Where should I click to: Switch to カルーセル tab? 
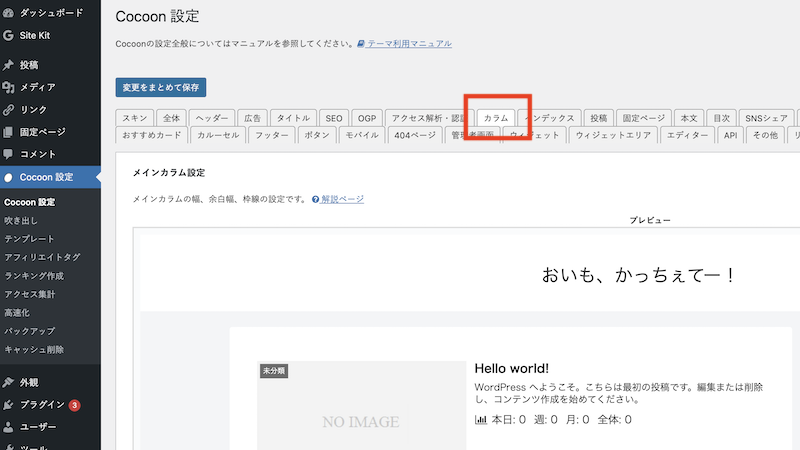[218, 135]
